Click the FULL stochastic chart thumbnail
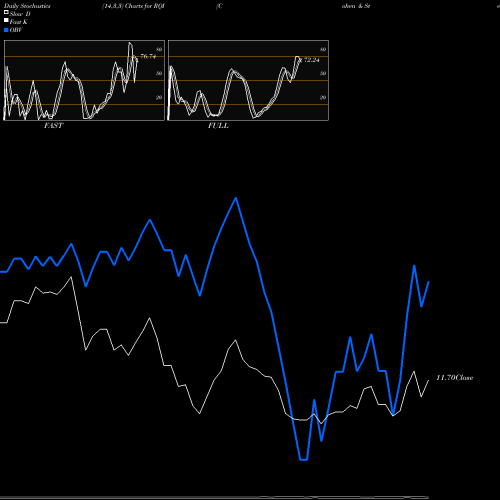The height and width of the screenshot is (500, 500). [248, 80]
